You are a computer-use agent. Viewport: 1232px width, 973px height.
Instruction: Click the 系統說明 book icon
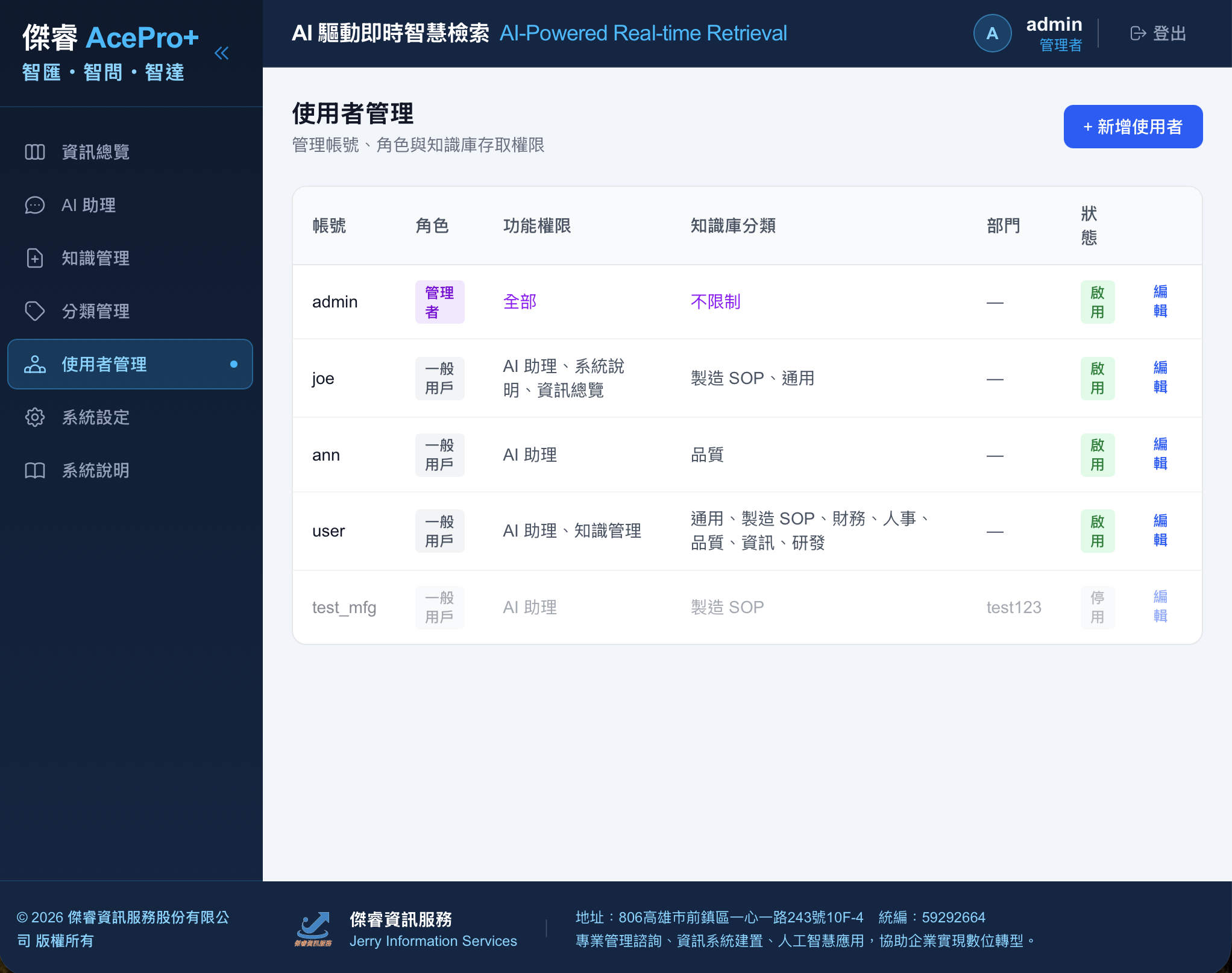point(35,470)
